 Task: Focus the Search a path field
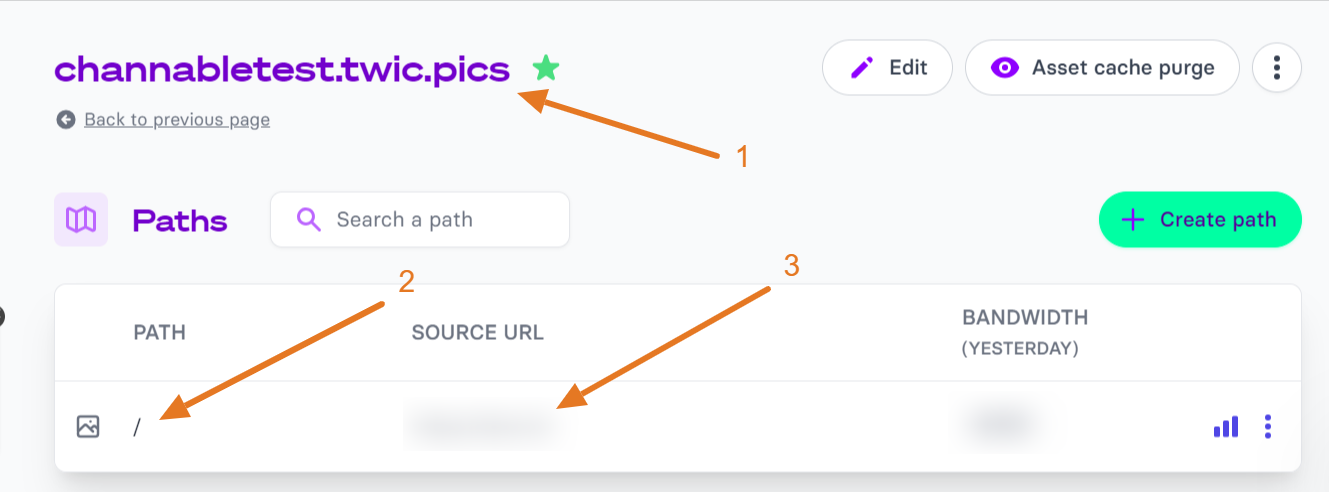(x=420, y=219)
